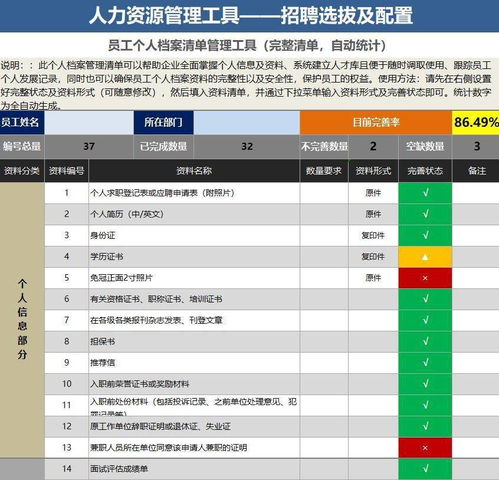Click green checkmark status for 推荐信 row
The height and width of the screenshot is (480, 499).
[425, 363]
